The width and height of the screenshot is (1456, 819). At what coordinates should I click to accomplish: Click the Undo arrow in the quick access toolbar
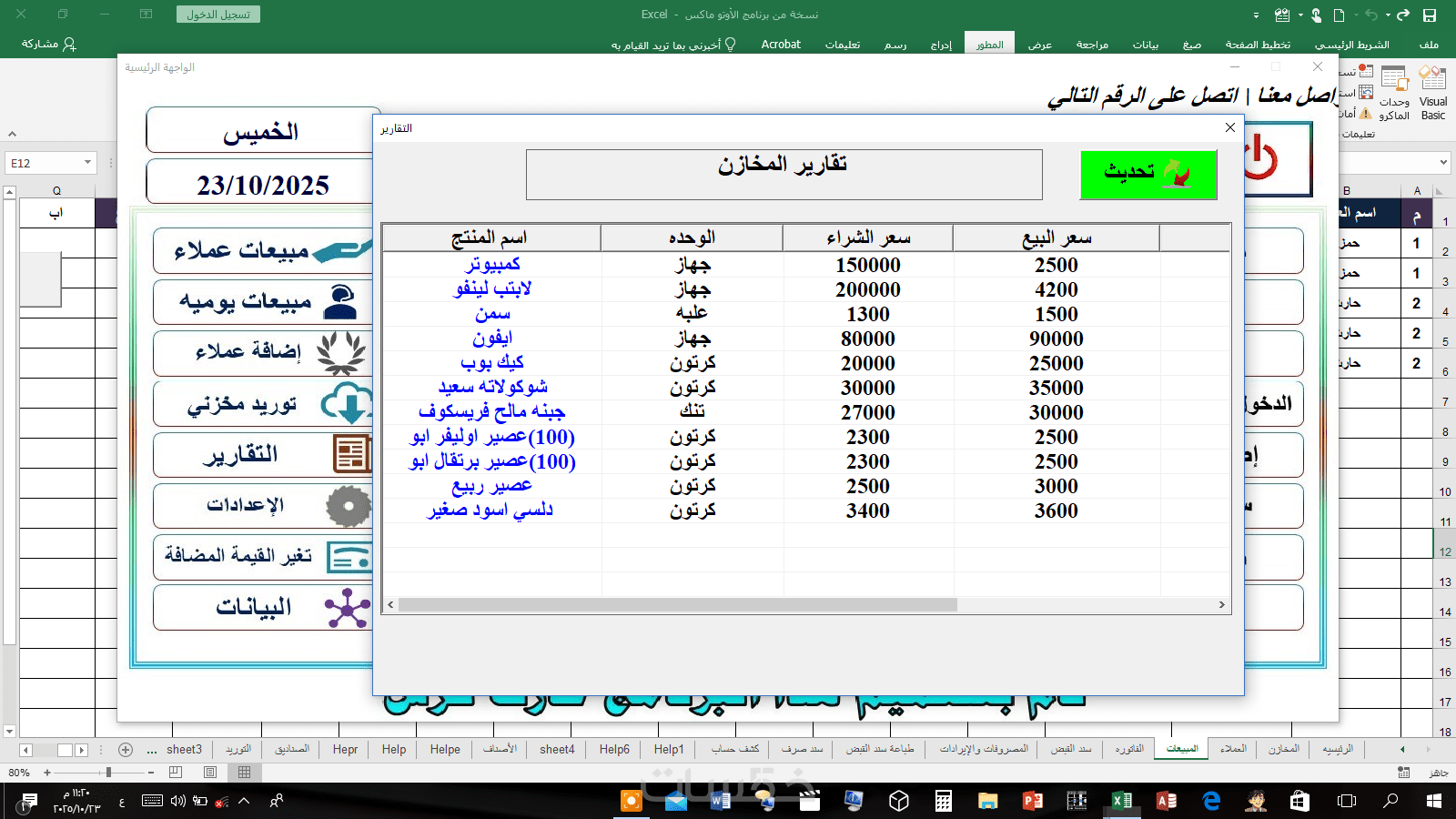pyautogui.click(x=1371, y=15)
